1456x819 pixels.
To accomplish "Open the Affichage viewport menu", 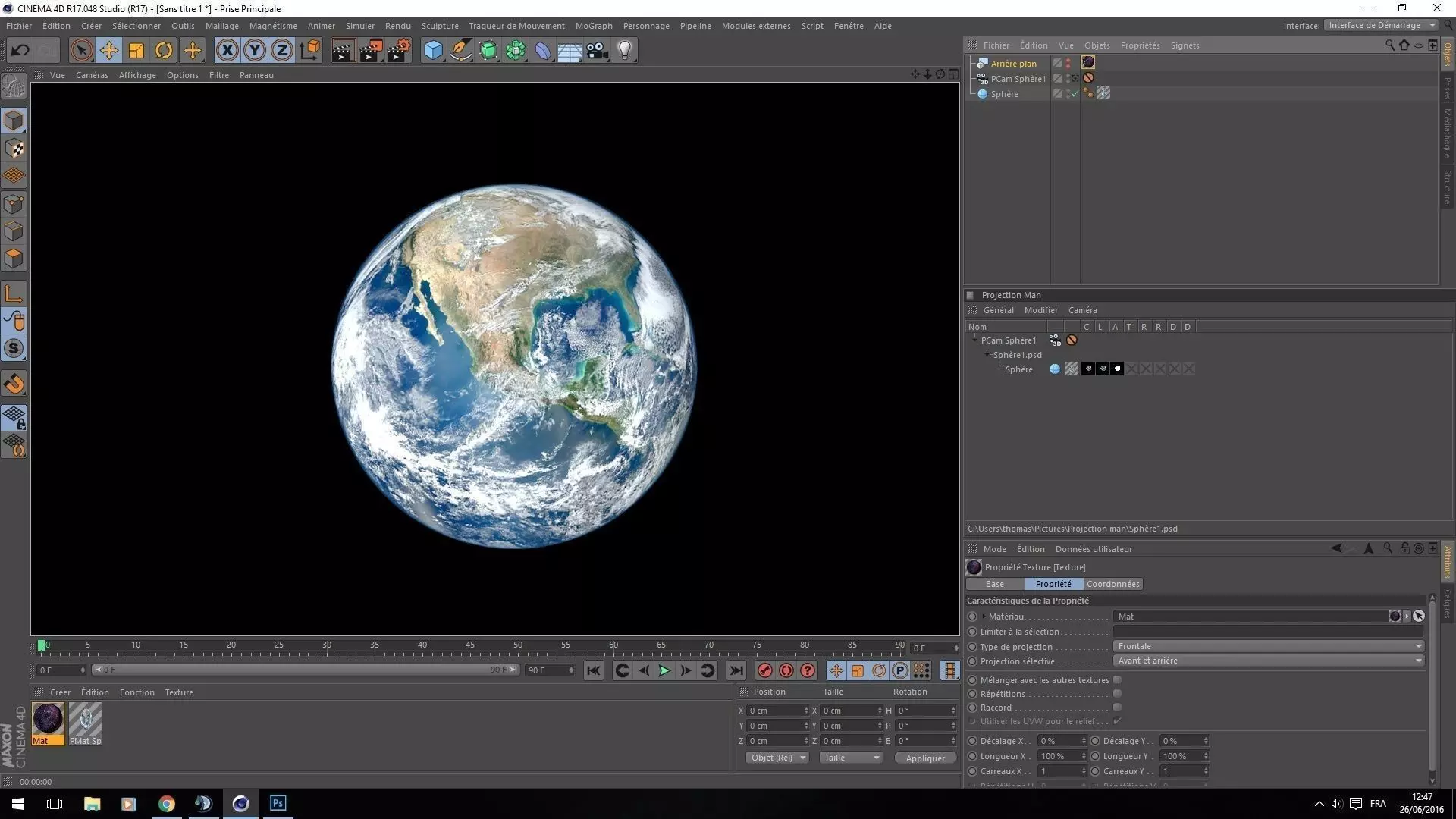I will (x=137, y=75).
